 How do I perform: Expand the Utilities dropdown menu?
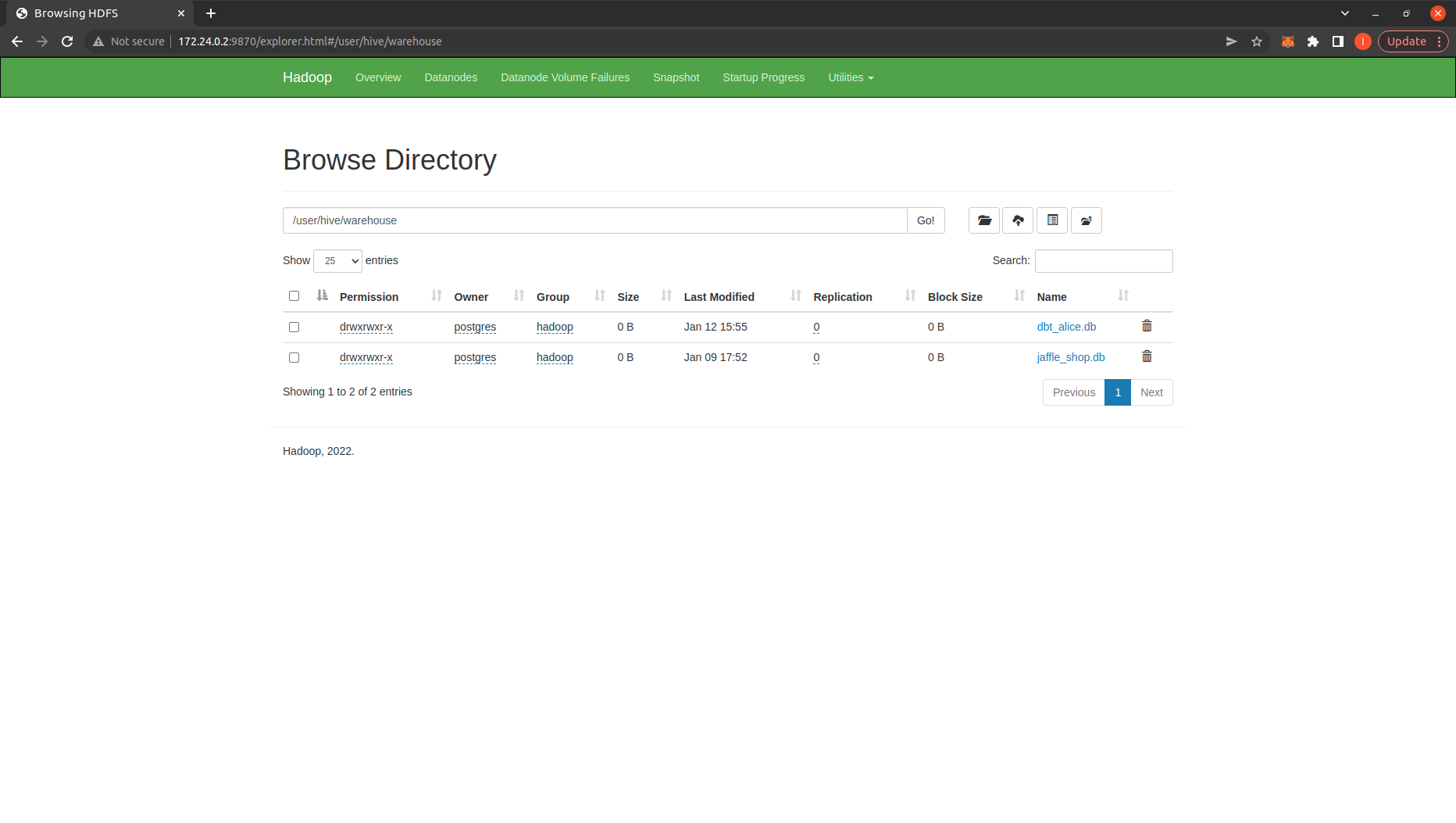(x=851, y=77)
